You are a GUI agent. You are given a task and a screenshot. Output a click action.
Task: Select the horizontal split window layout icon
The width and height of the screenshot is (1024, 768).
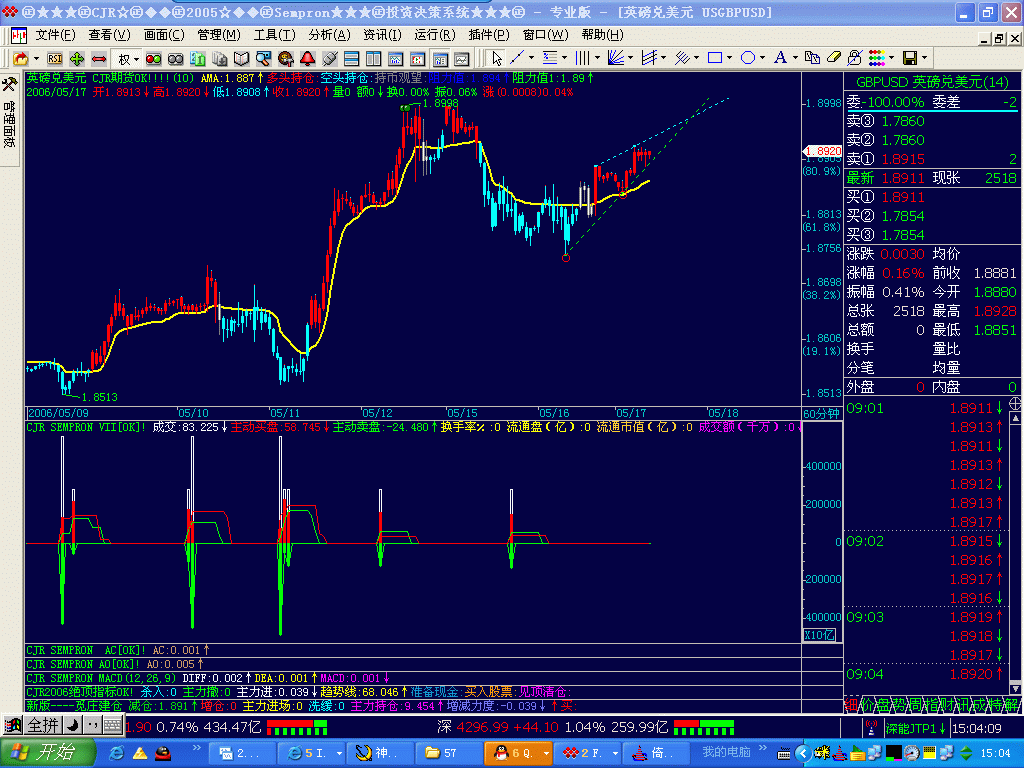(x=351, y=59)
